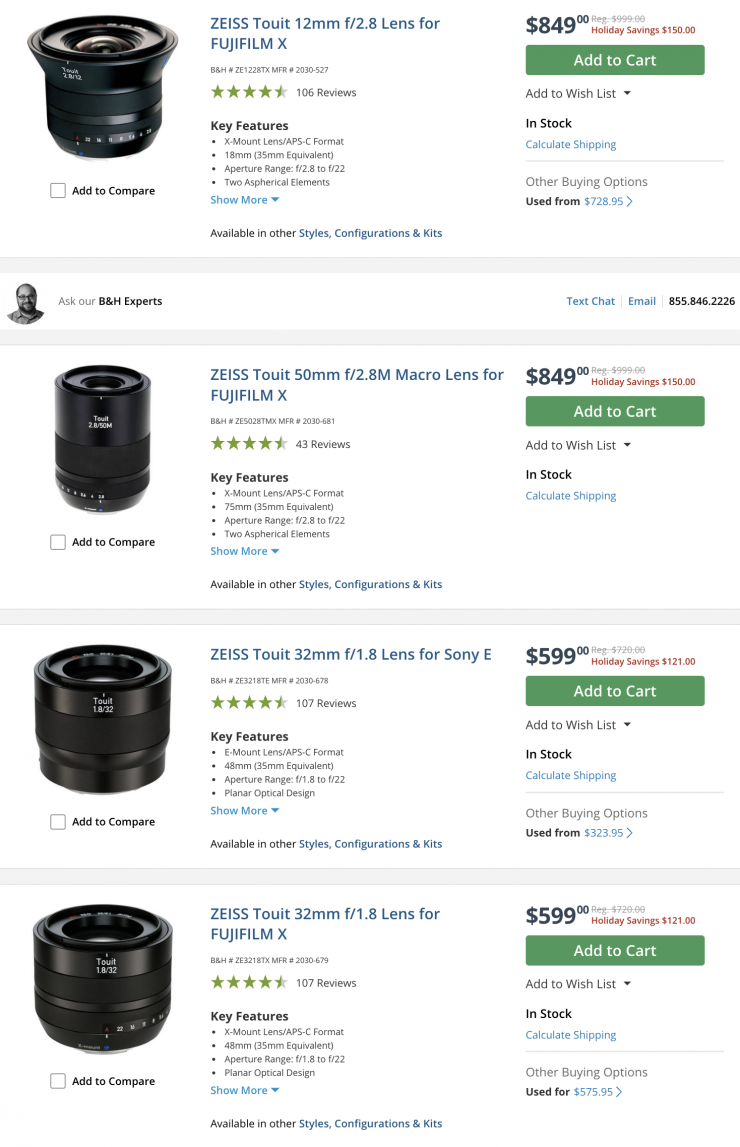740x1147 pixels.
Task: Check Add to Compare for Touit 50mm Macro
Action: pos(58,542)
